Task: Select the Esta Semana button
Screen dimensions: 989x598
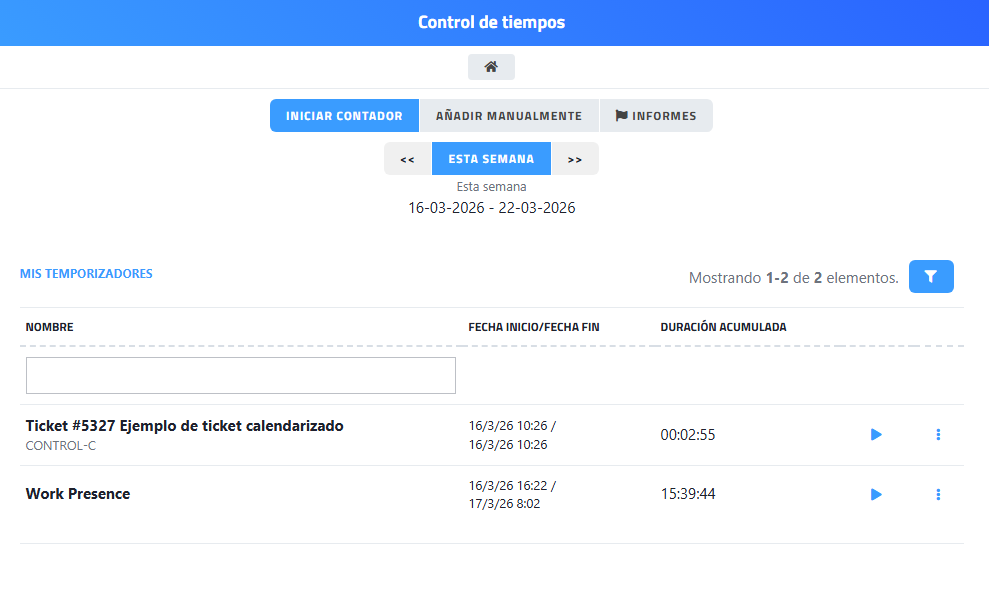Action: [x=491, y=159]
